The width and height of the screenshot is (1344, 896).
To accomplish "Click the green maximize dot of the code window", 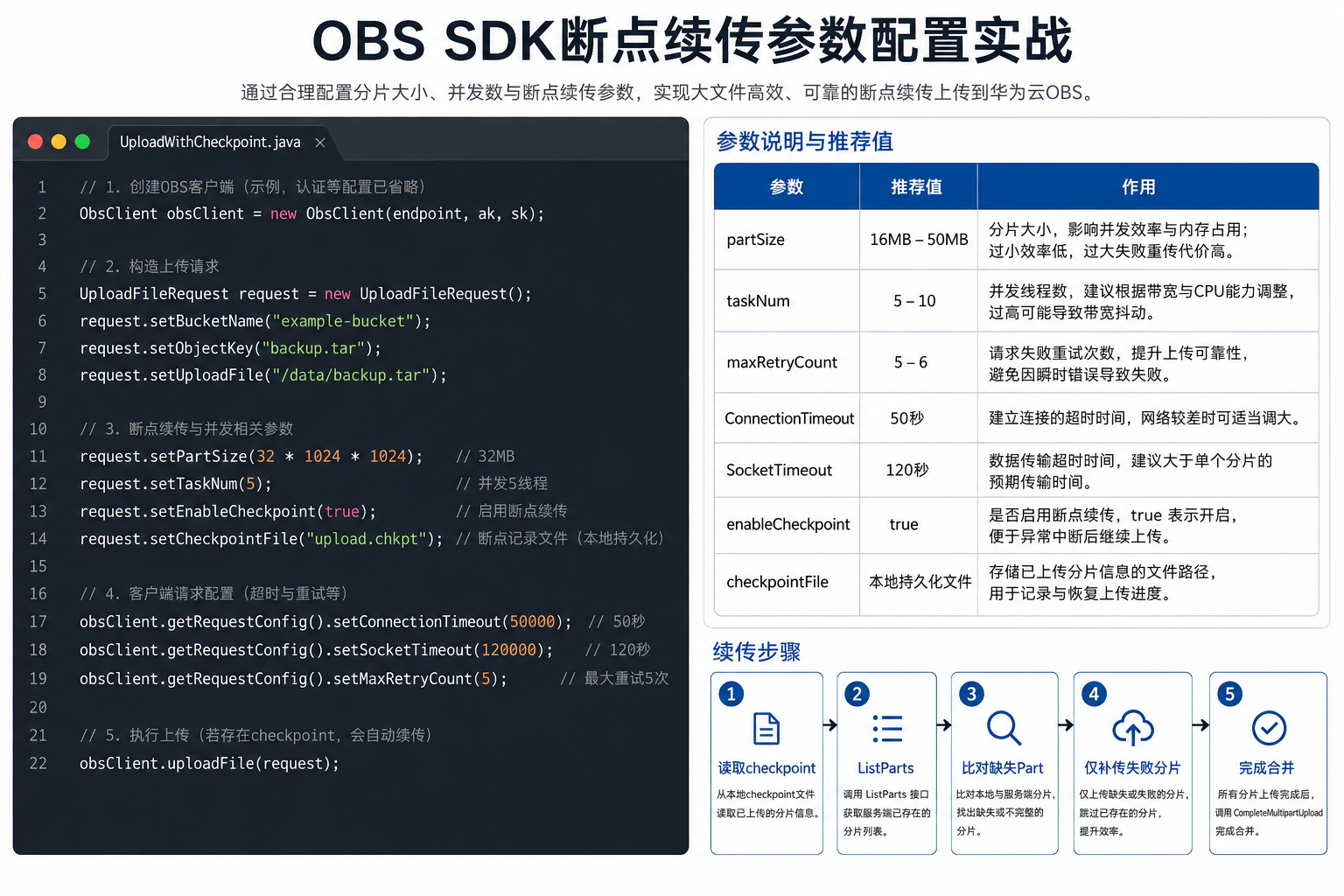I will click(82, 142).
